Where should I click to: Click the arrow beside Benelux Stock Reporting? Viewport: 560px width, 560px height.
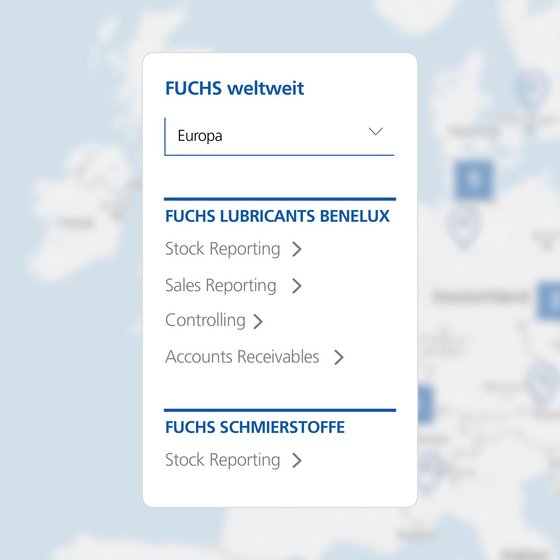[x=297, y=249]
